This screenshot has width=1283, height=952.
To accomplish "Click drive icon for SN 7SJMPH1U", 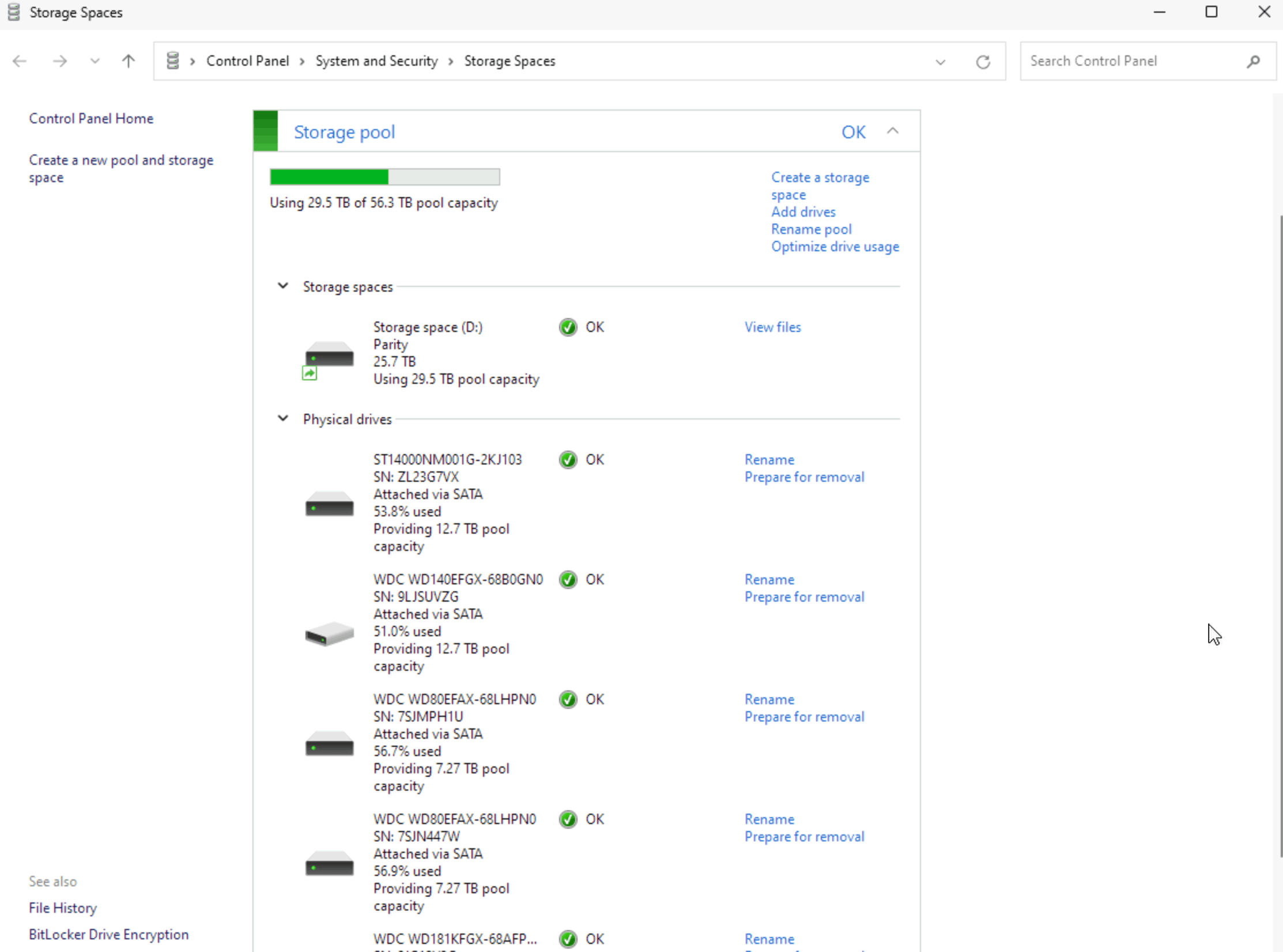I will point(329,743).
